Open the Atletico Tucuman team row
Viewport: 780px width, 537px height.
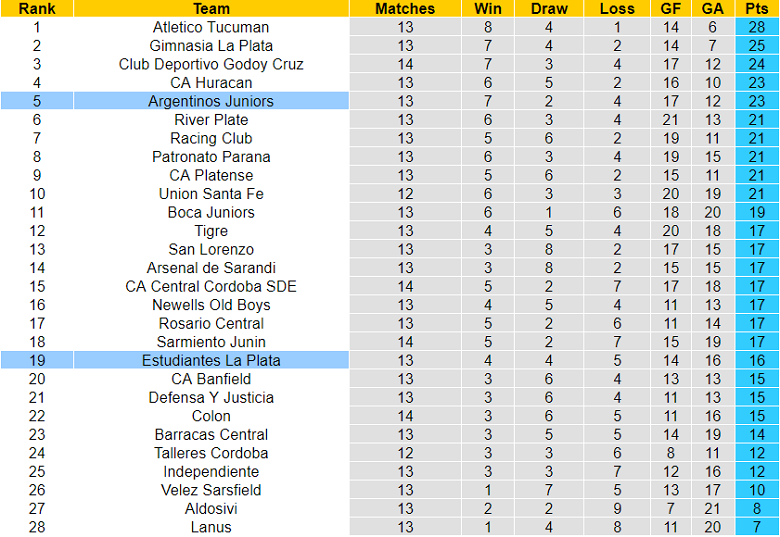pyautogui.click(x=390, y=27)
